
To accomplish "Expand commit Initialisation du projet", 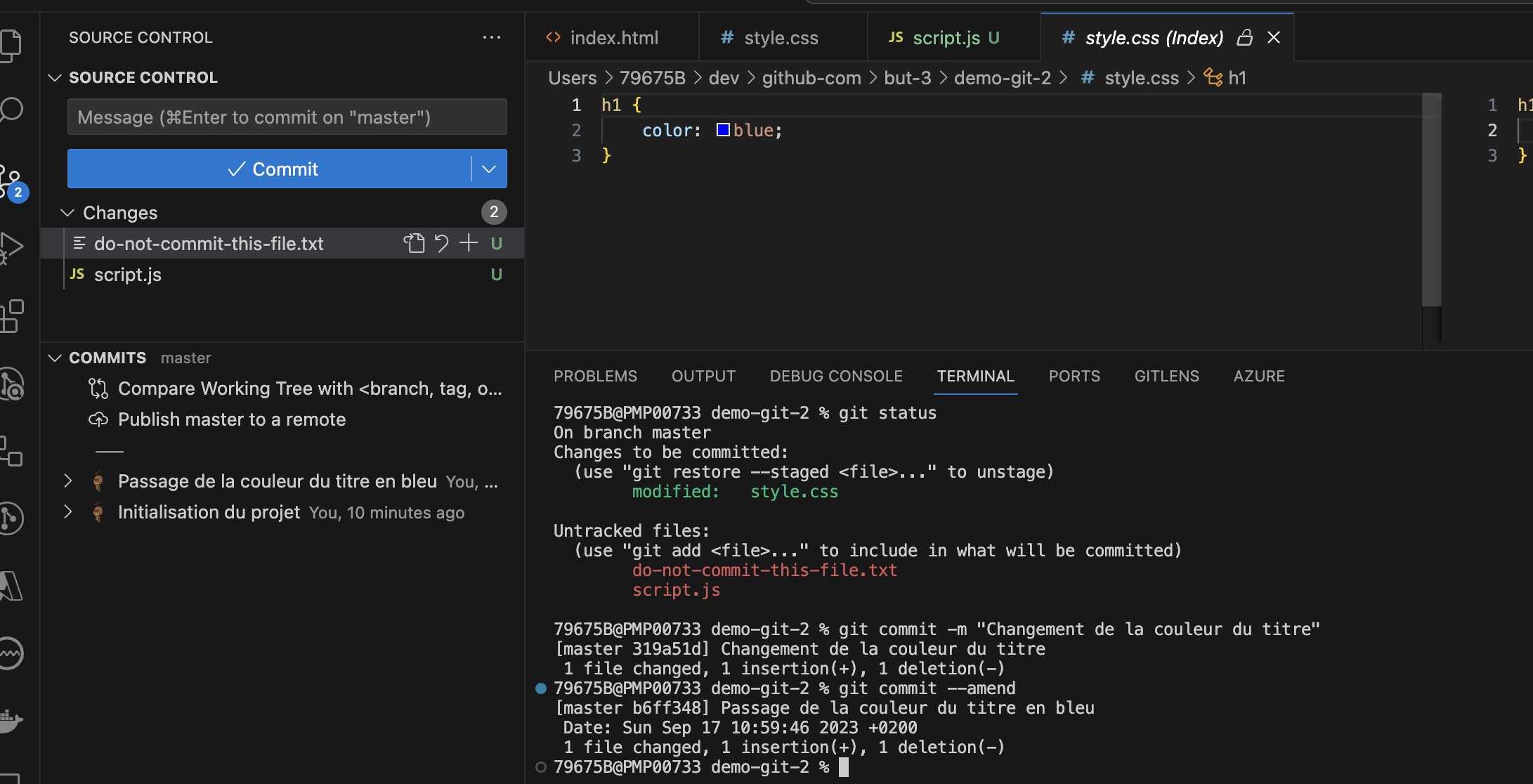I will (x=67, y=512).
